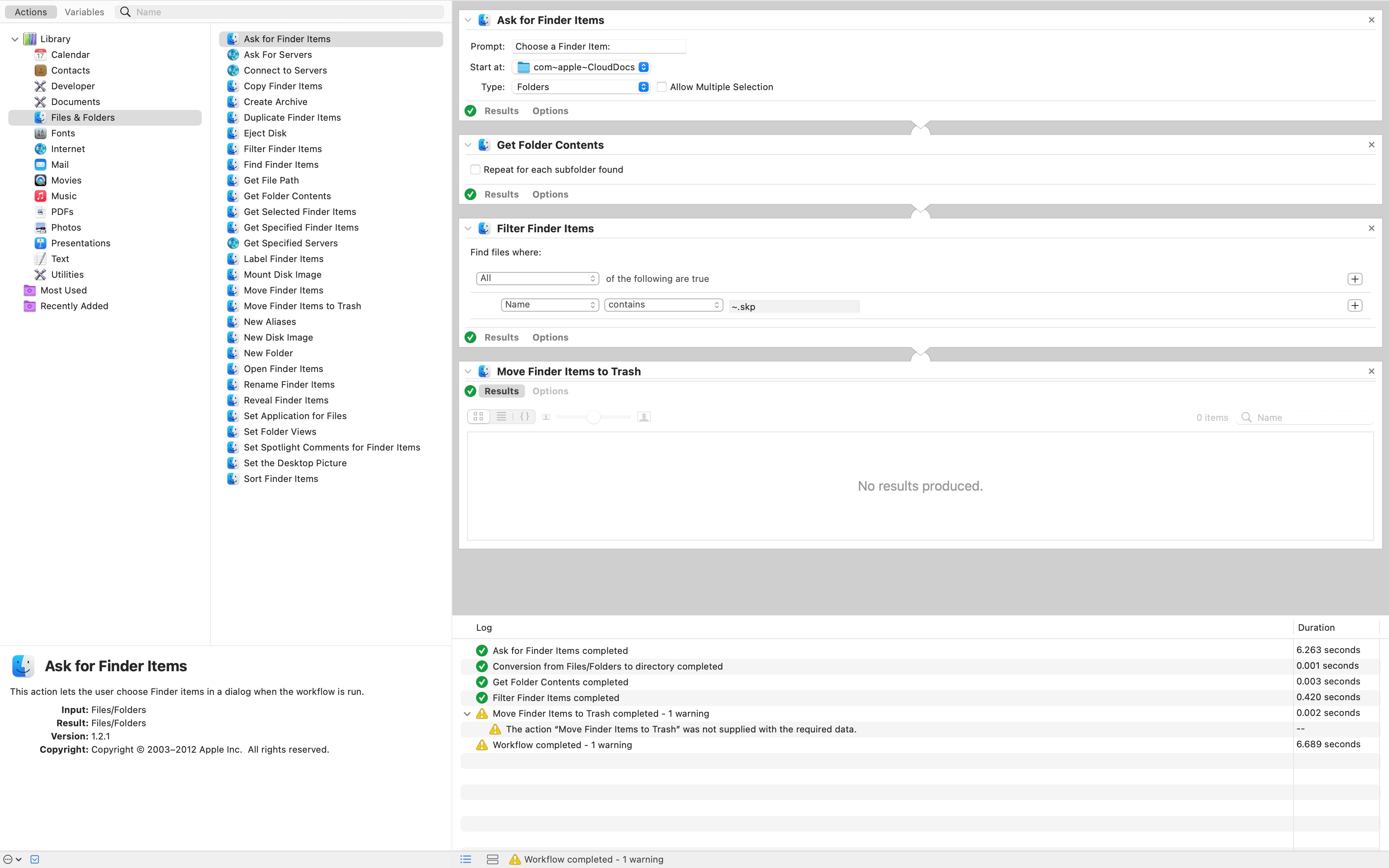Show results as curly-brace code view
The width and height of the screenshot is (1389, 868).
tap(524, 417)
